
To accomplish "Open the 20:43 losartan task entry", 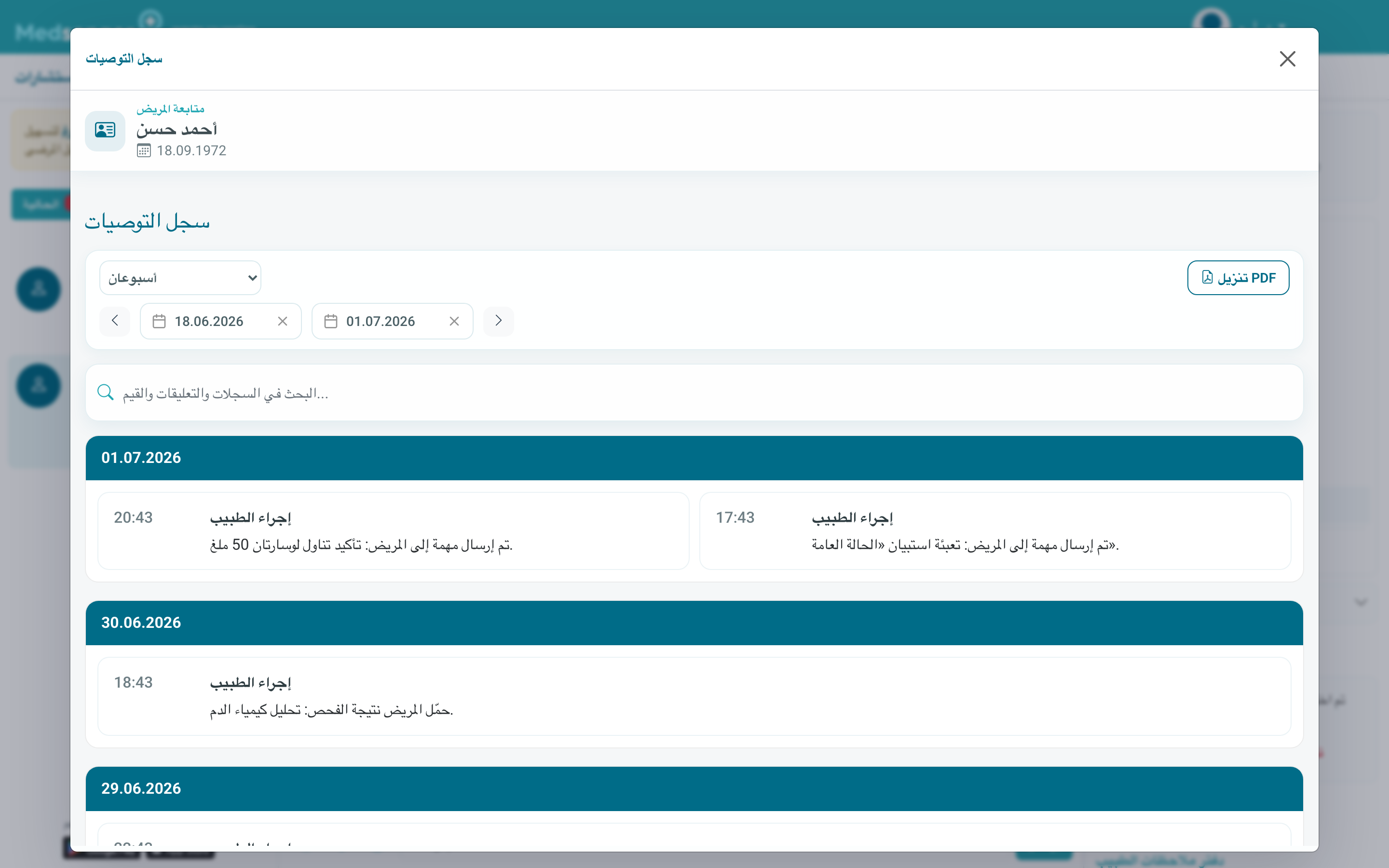I will click(393, 531).
